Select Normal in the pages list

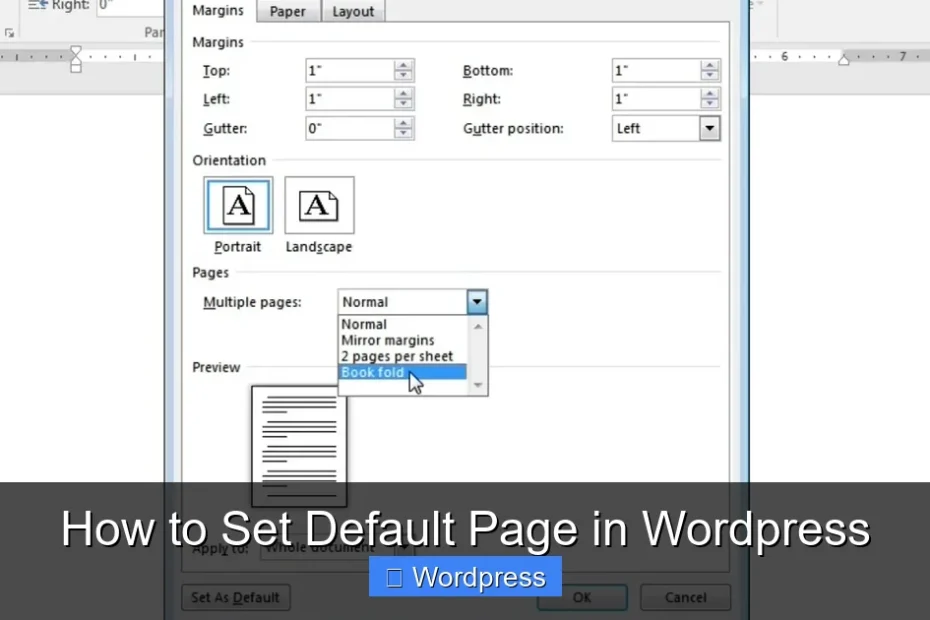point(403,325)
